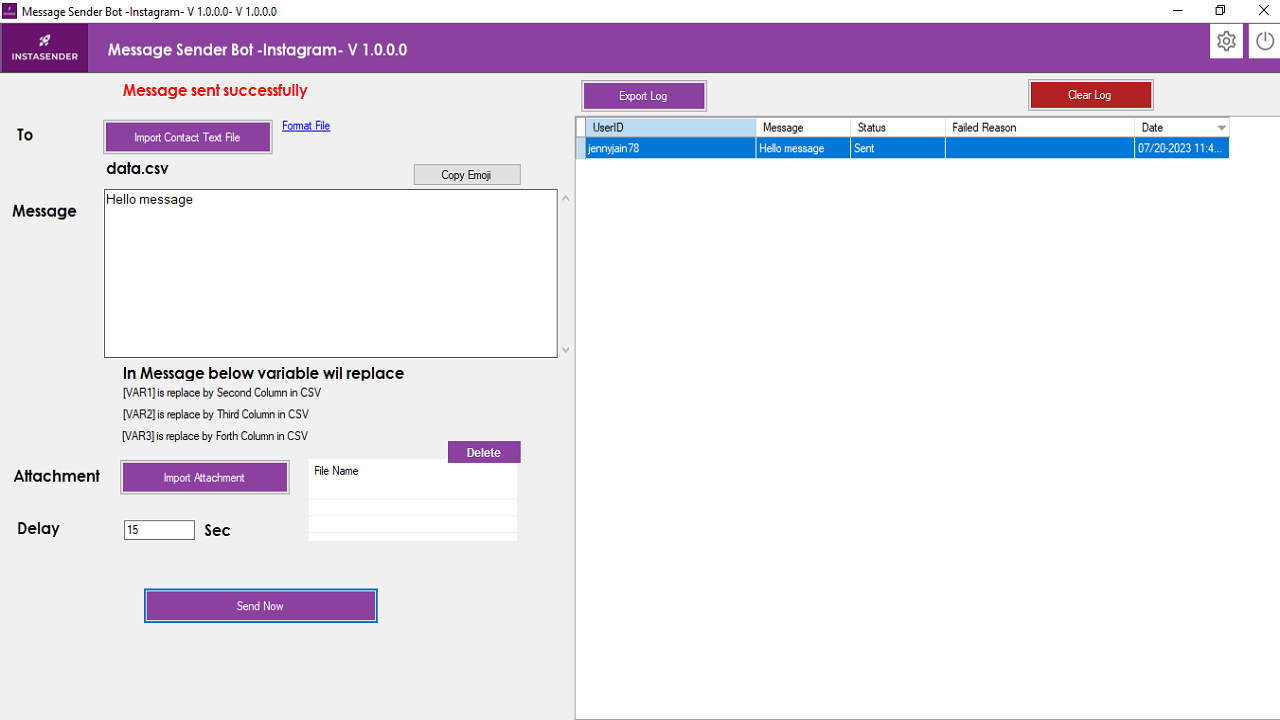This screenshot has width=1280, height=720.
Task: Export the message log
Action: click(643, 96)
